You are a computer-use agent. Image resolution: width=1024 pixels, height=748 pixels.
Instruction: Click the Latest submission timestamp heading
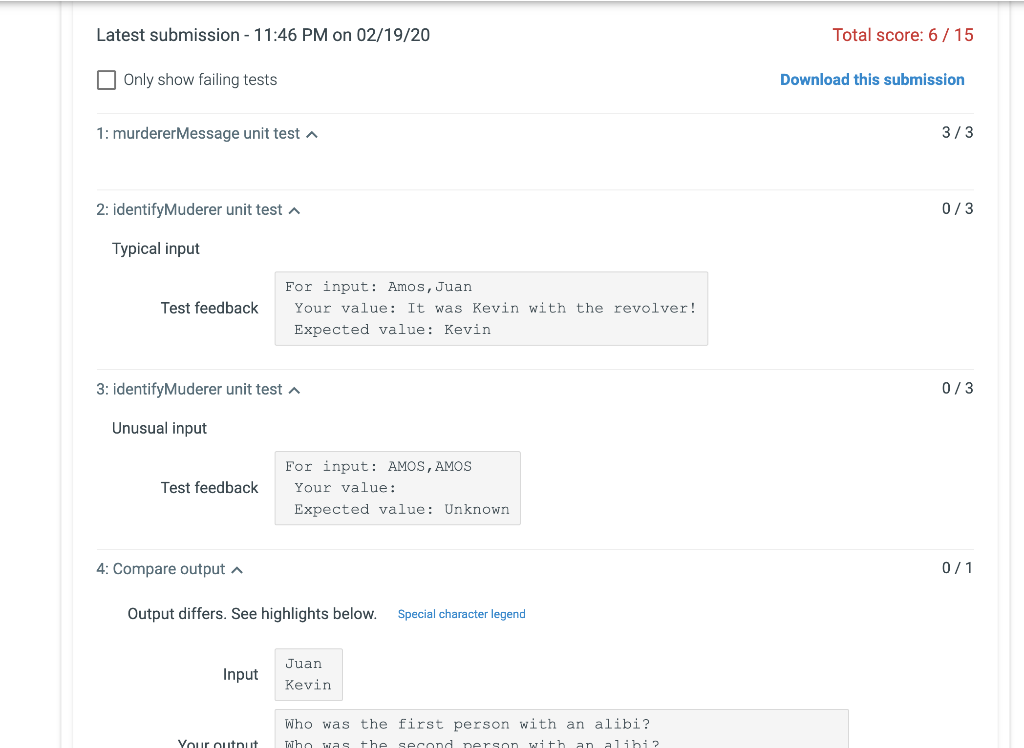pos(263,35)
